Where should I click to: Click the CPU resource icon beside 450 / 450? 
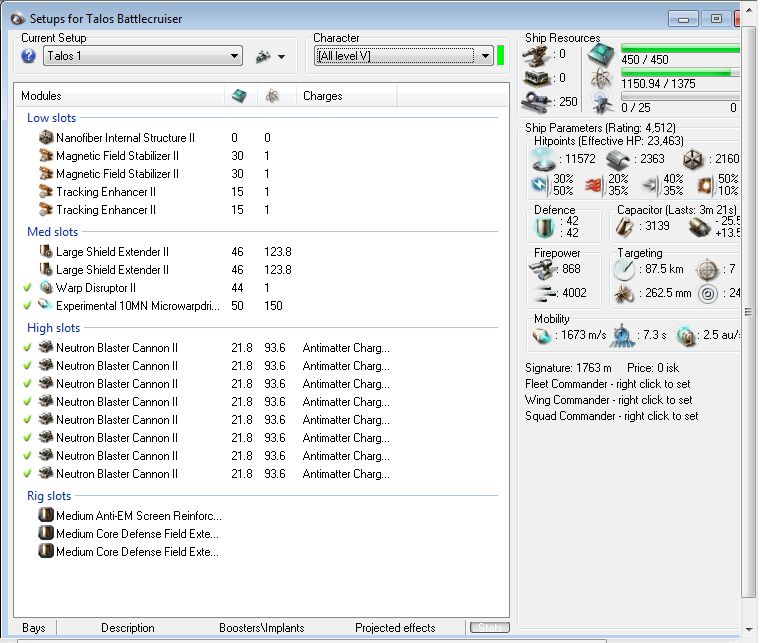click(x=601, y=54)
